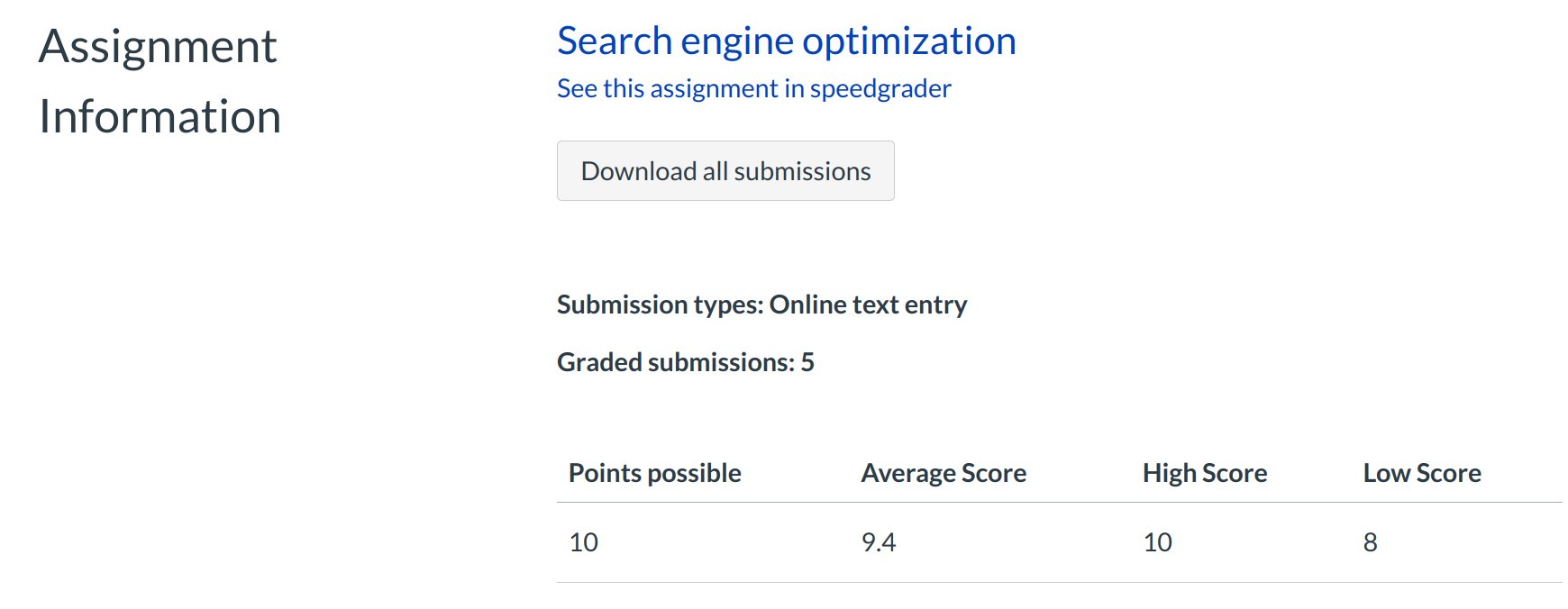Click the Low Score column header
The image size is (1568, 609).
tap(1422, 473)
